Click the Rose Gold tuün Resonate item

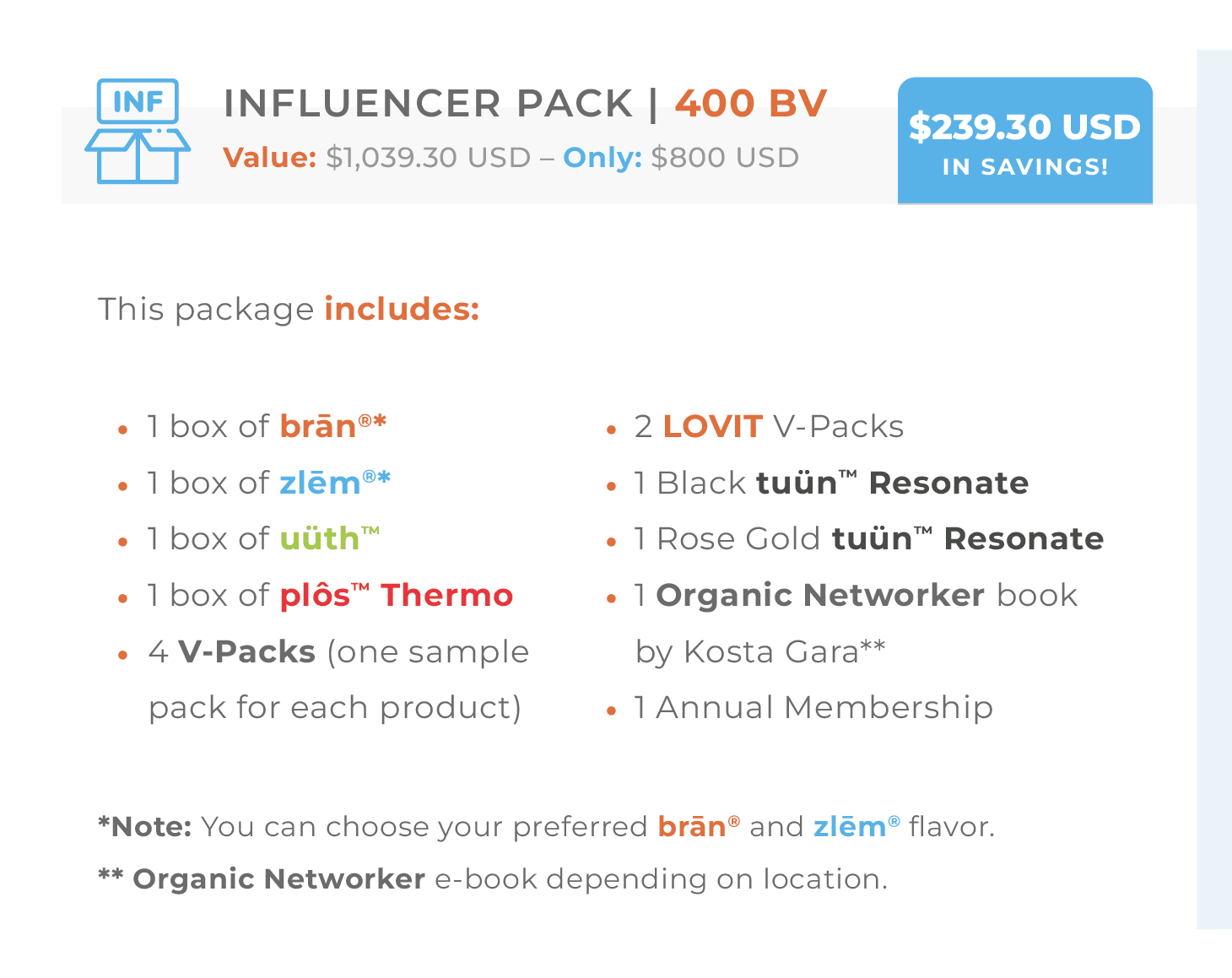tap(869, 538)
